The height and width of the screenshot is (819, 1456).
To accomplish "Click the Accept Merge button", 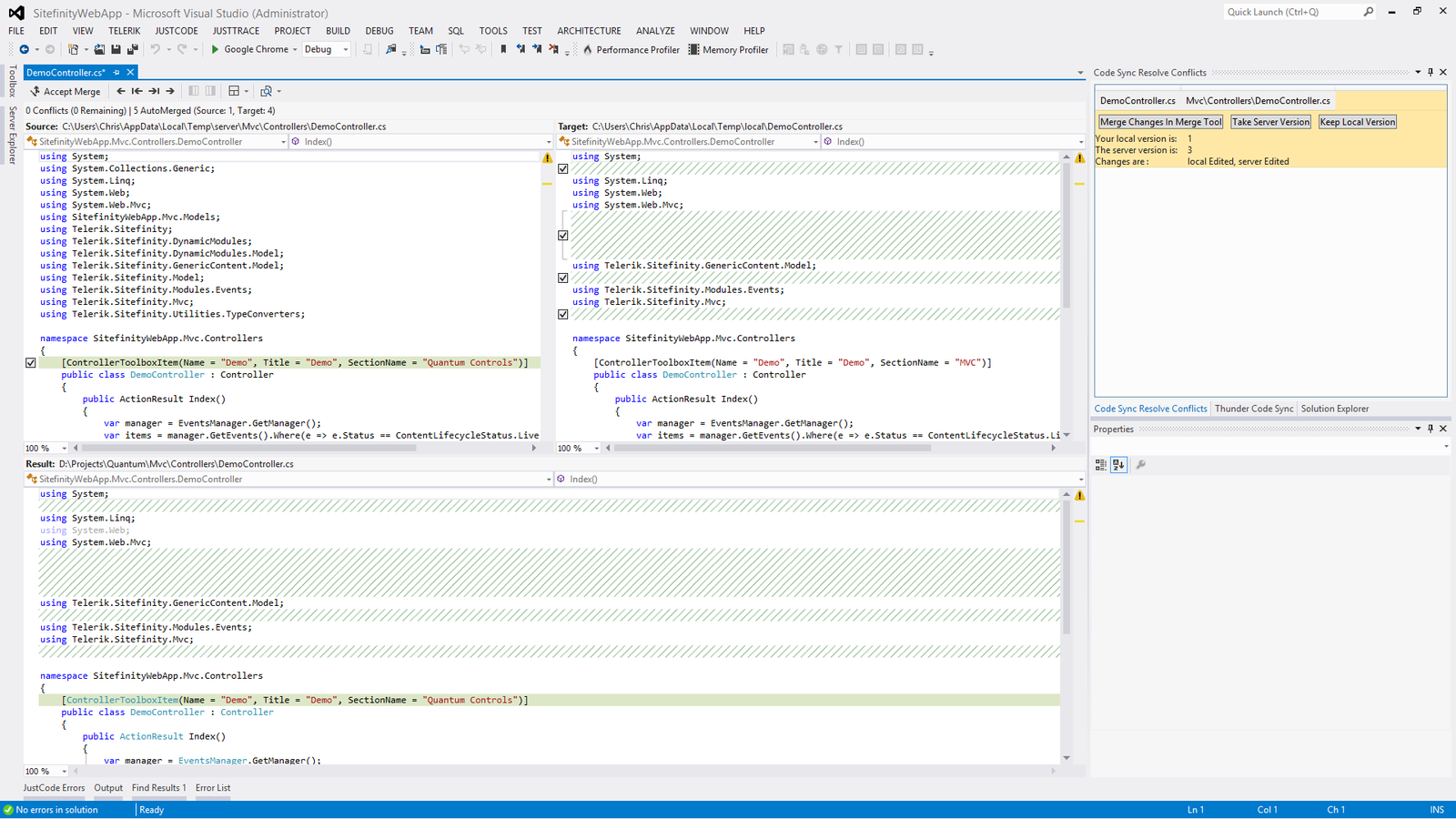I will point(65,91).
